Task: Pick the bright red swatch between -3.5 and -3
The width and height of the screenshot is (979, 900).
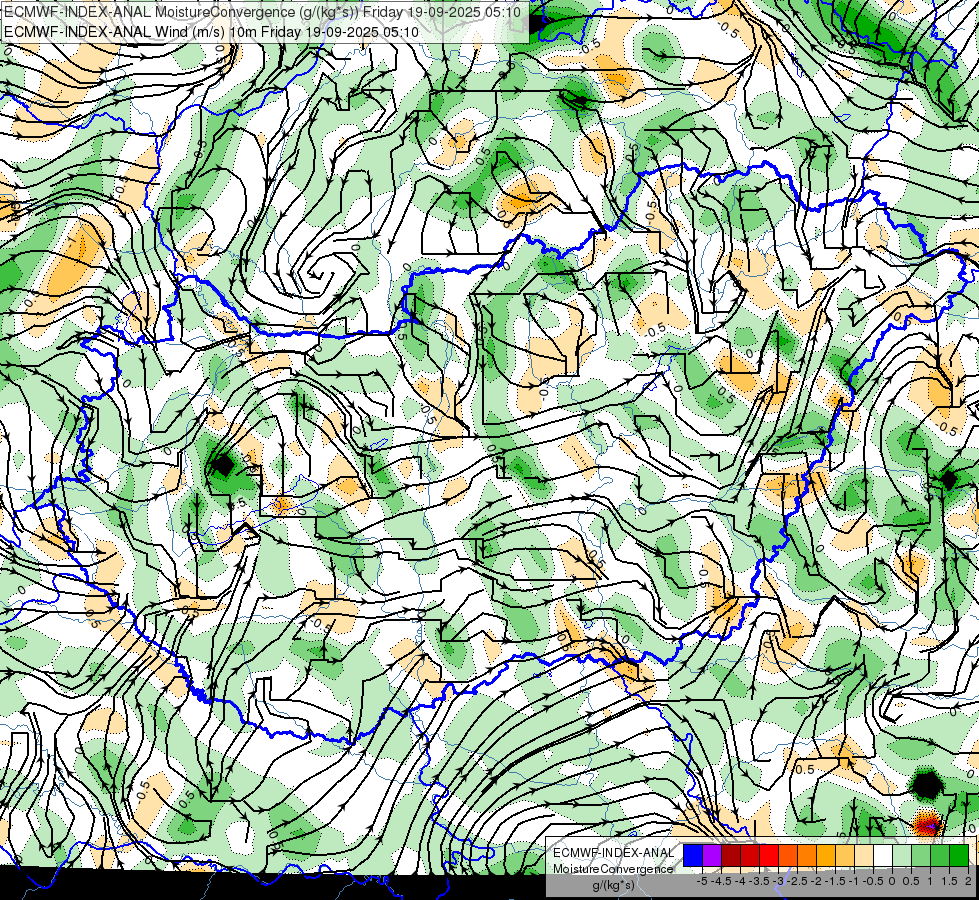Action: pyautogui.click(x=769, y=855)
